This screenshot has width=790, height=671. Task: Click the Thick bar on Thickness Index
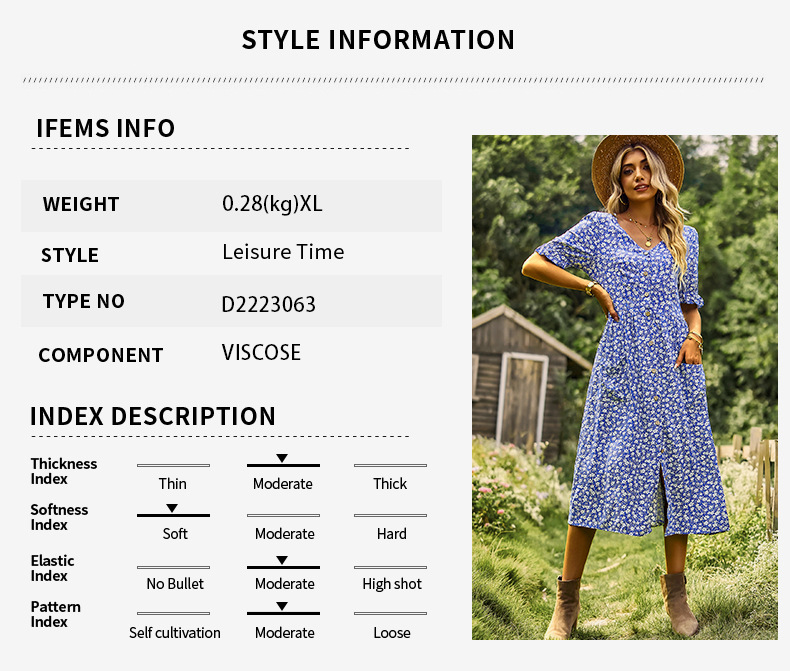coord(390,465)
